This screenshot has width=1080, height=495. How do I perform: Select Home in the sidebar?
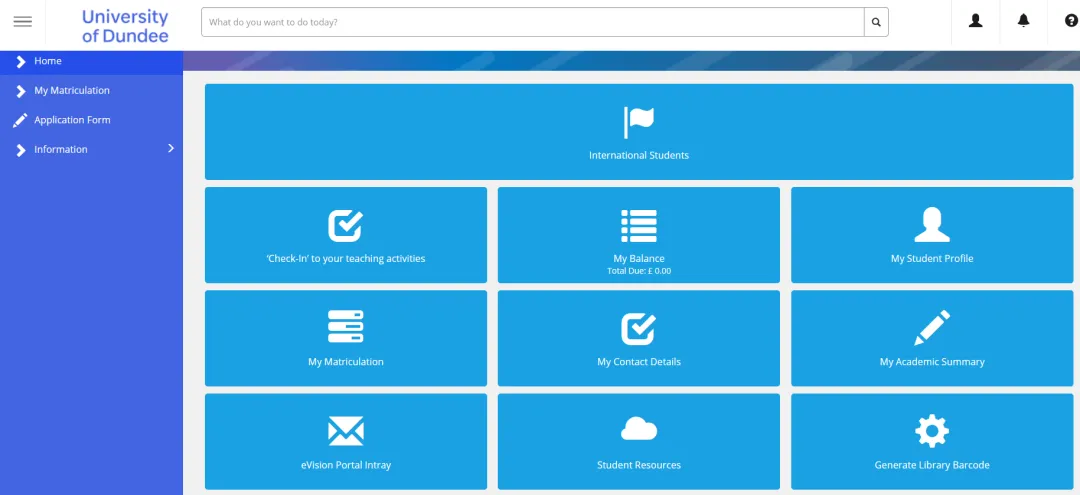click(92, 61)
